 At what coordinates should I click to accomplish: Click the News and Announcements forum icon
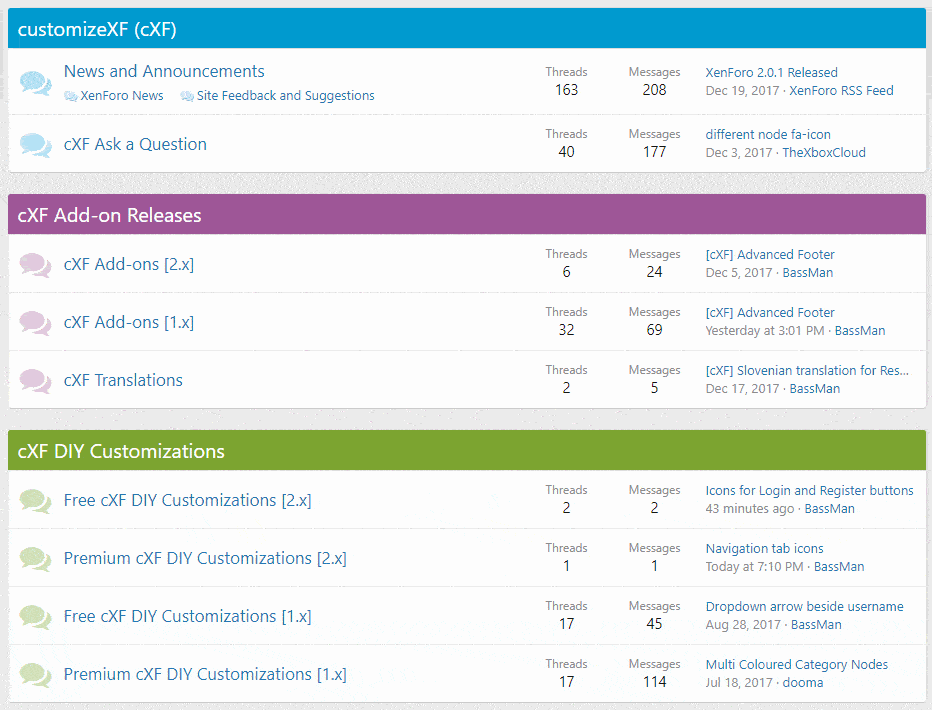click(35, 82)
